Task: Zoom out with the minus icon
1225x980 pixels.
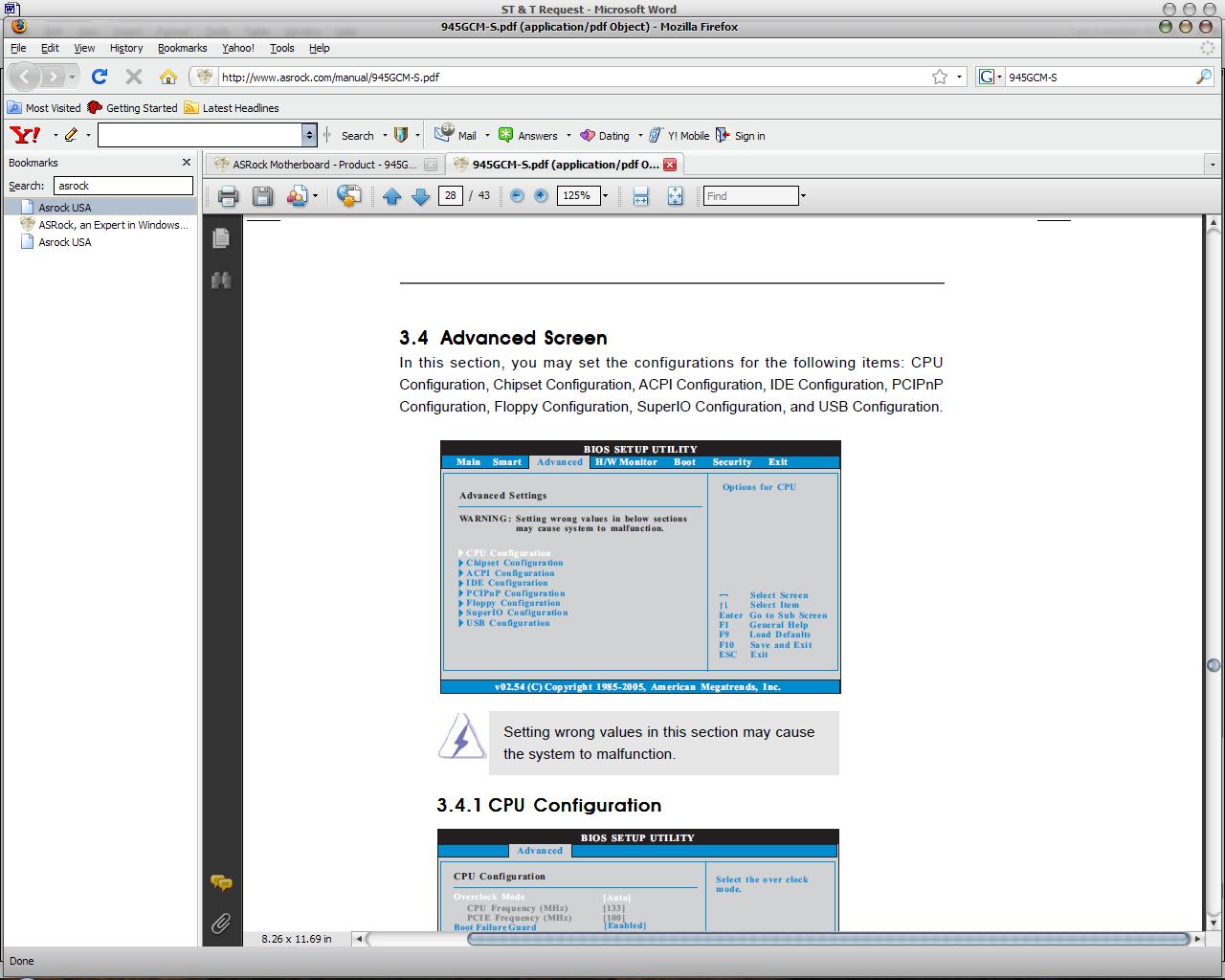Action: tap(517, 195)
